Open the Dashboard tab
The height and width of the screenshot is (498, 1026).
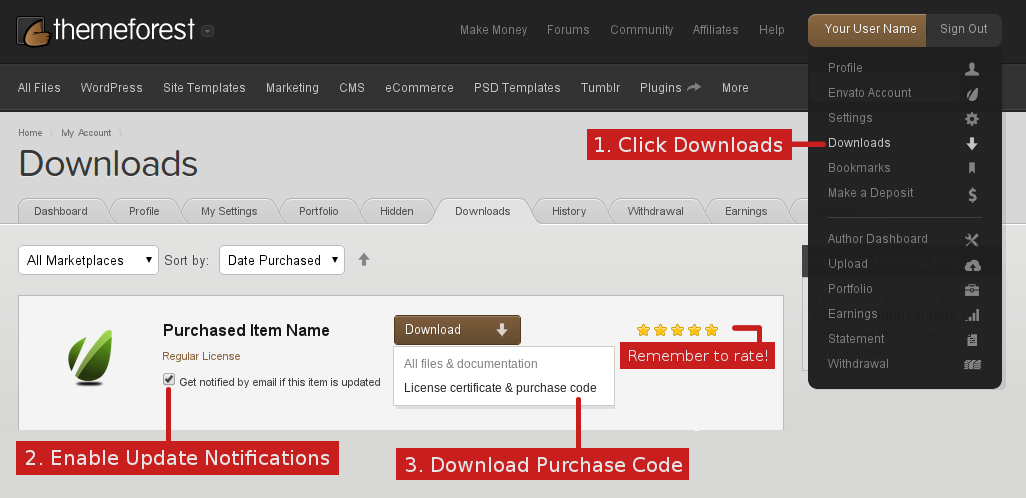(x=61, y=211)
